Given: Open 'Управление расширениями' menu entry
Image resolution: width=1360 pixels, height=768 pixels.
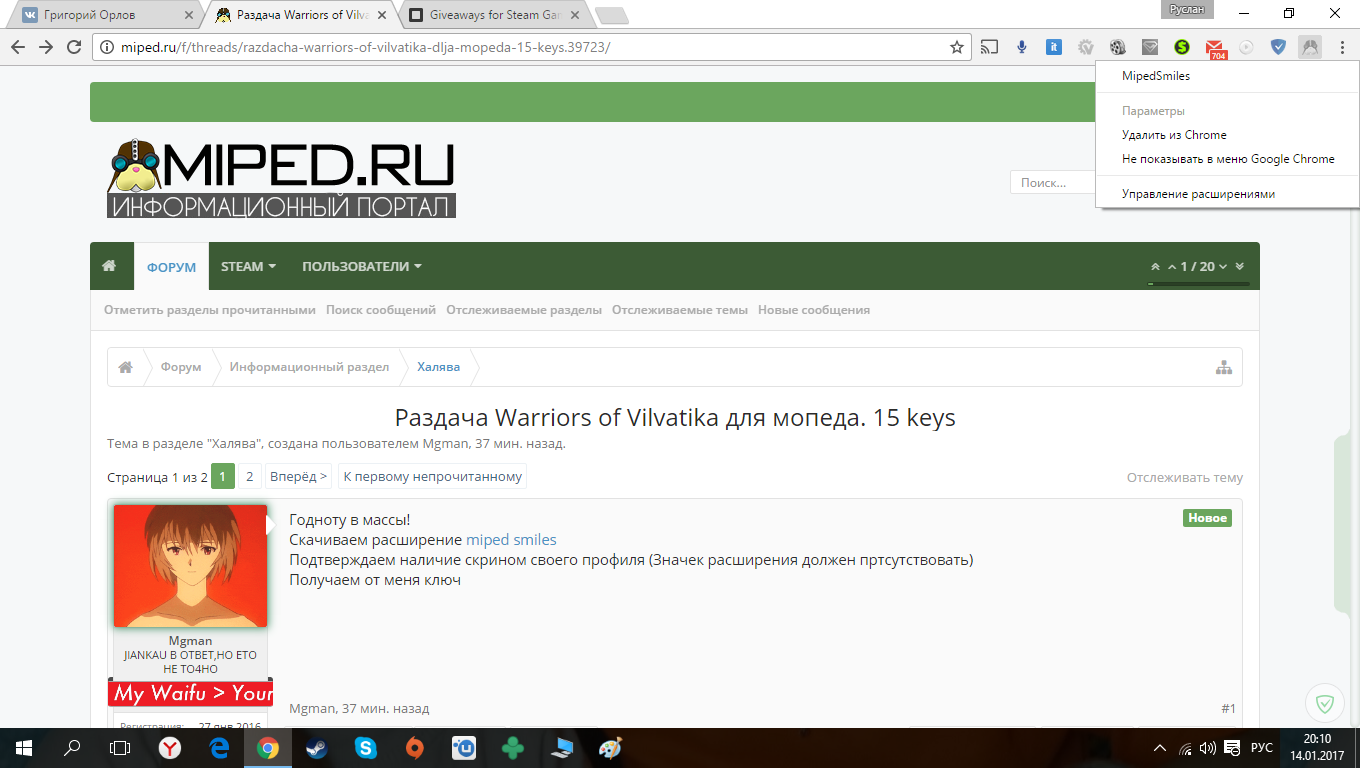Looking at the screenshot, I should coord(1228,194).
